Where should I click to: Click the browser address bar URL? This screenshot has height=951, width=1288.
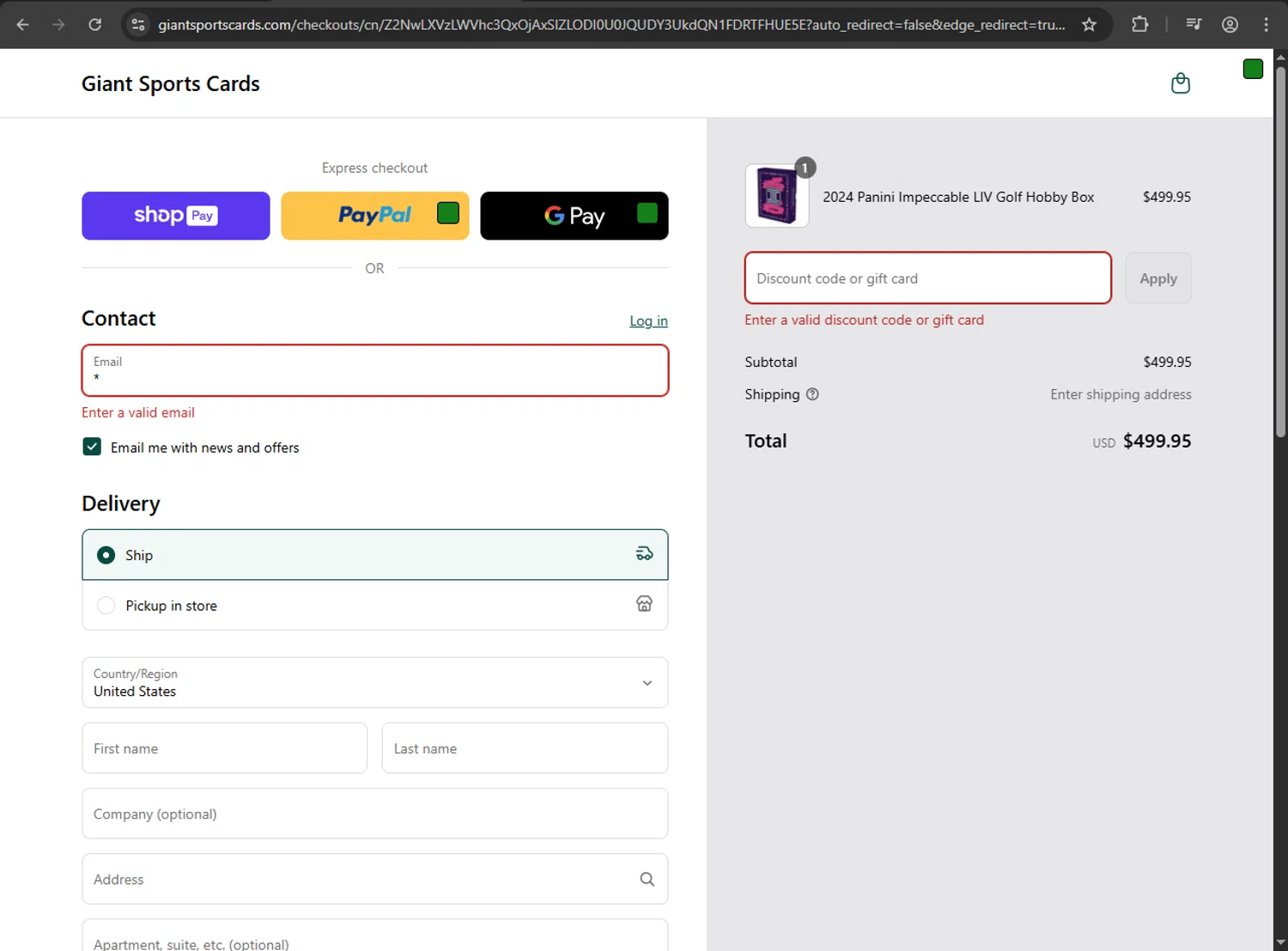pos(611,25)
